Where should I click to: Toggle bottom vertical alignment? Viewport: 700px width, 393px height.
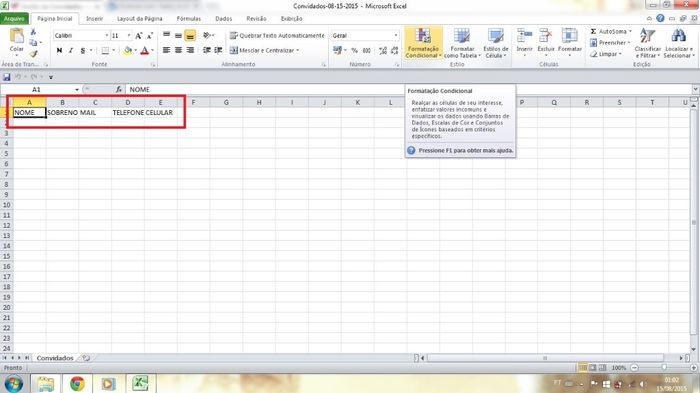click(190, 35)
